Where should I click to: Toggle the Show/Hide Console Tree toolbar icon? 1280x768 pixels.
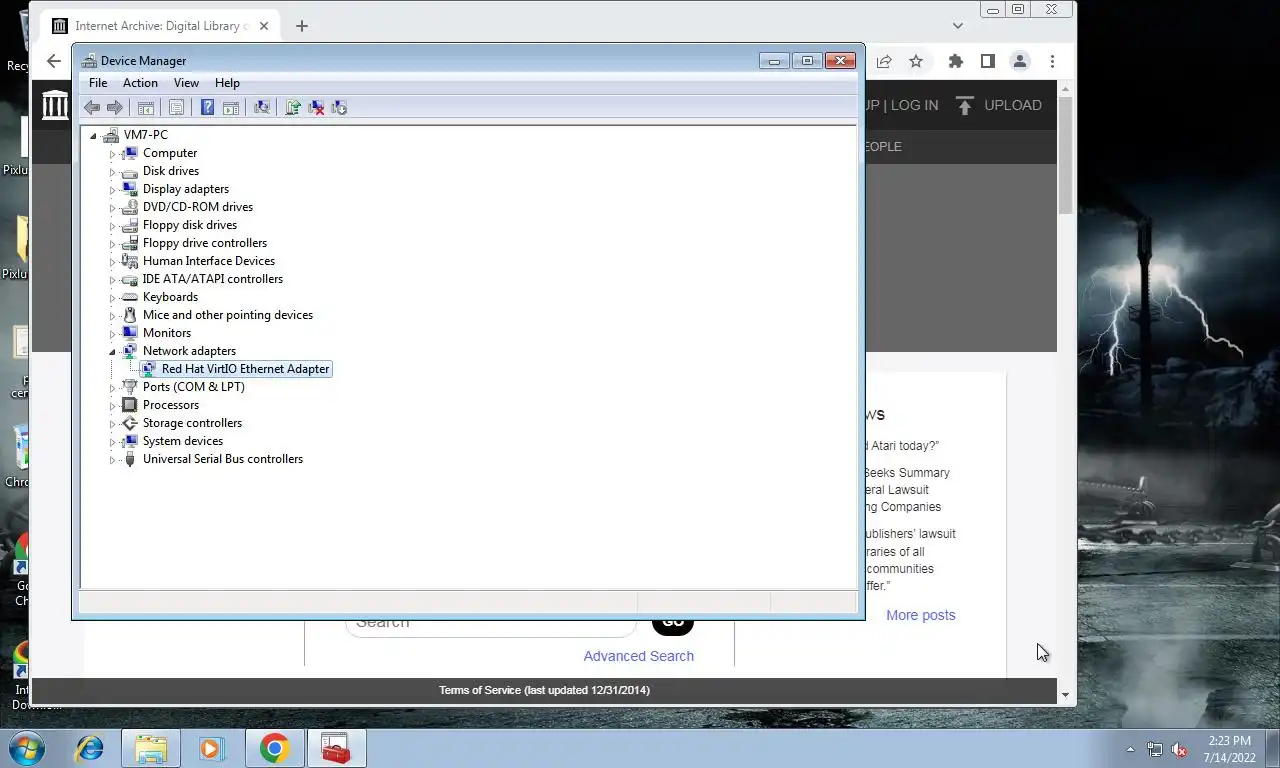click(x=146, y=107)
